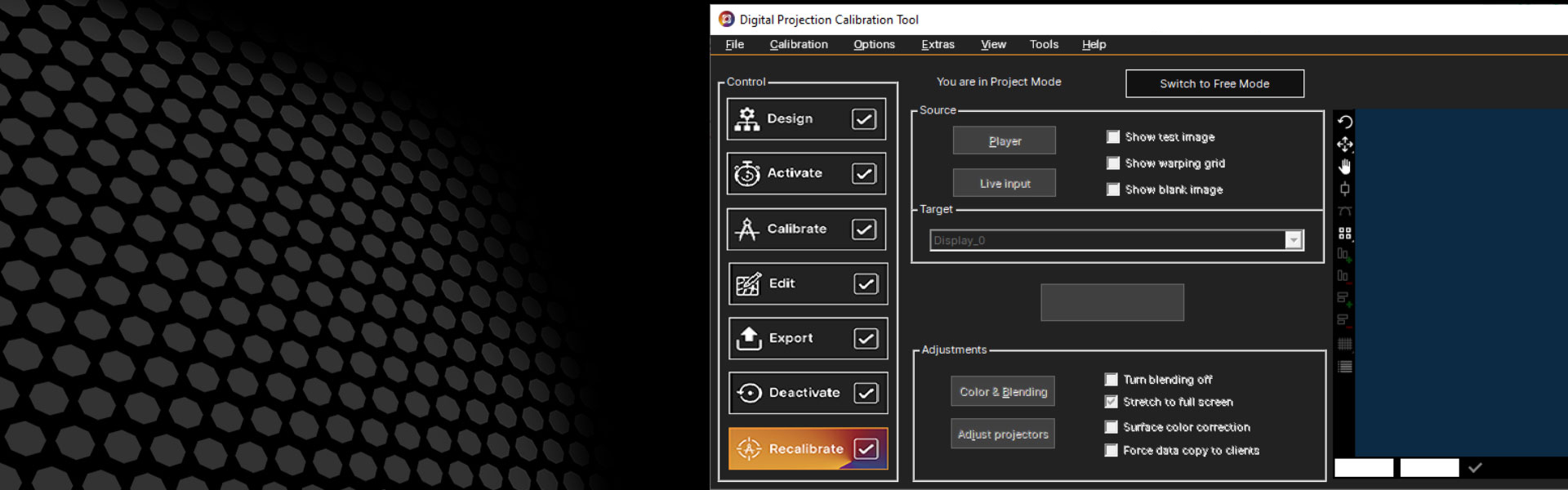The height and width of the screenshot is (490, 1568).
Task: Toggle the Export step checkmark
Action: point(866,339)
